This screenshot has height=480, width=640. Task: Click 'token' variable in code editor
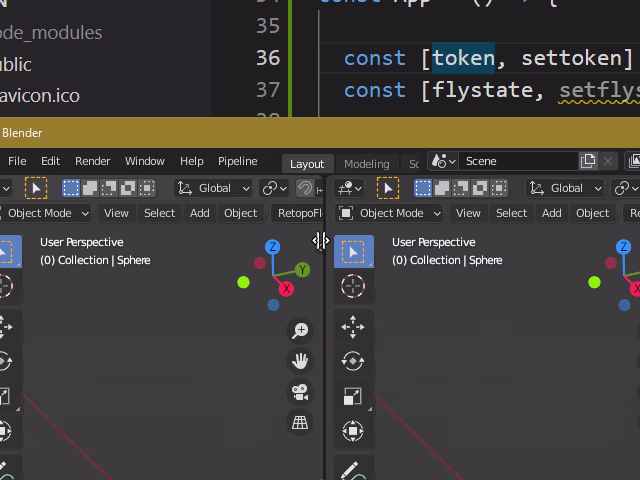pos(463,58)
